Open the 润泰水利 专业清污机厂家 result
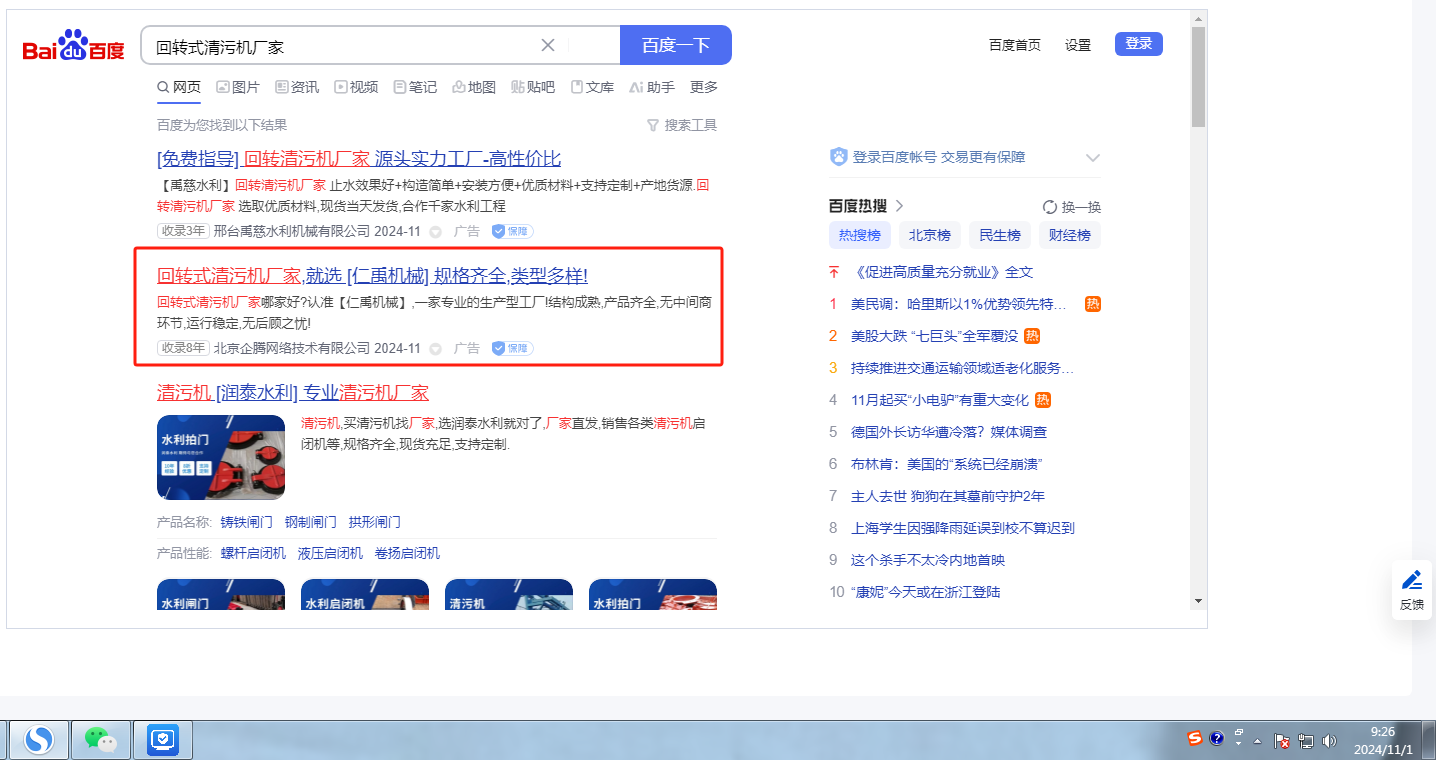This screenshot has height=760, width=1436. coord(293,392)
